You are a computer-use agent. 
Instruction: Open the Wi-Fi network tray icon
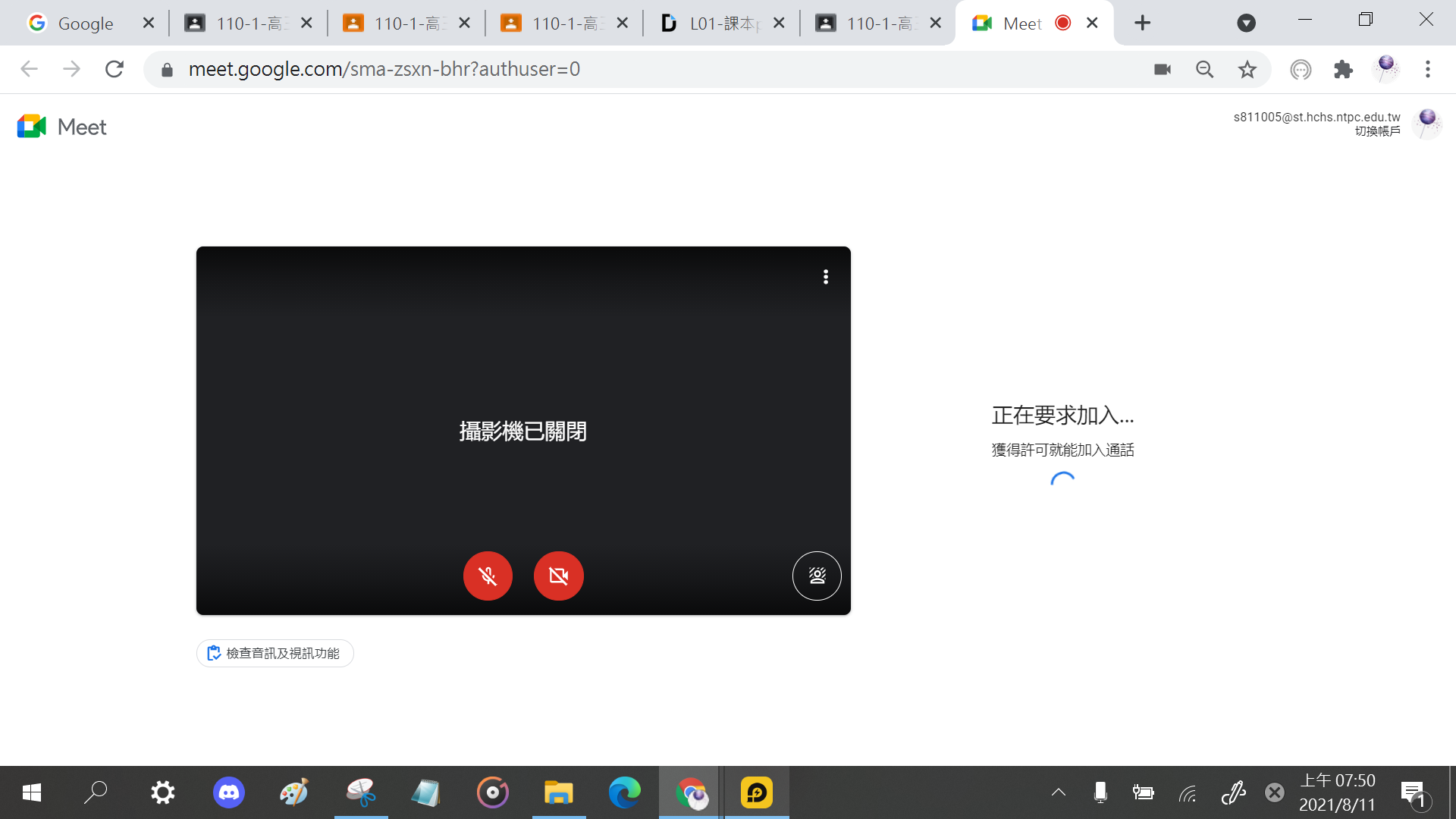(1188, 792)
